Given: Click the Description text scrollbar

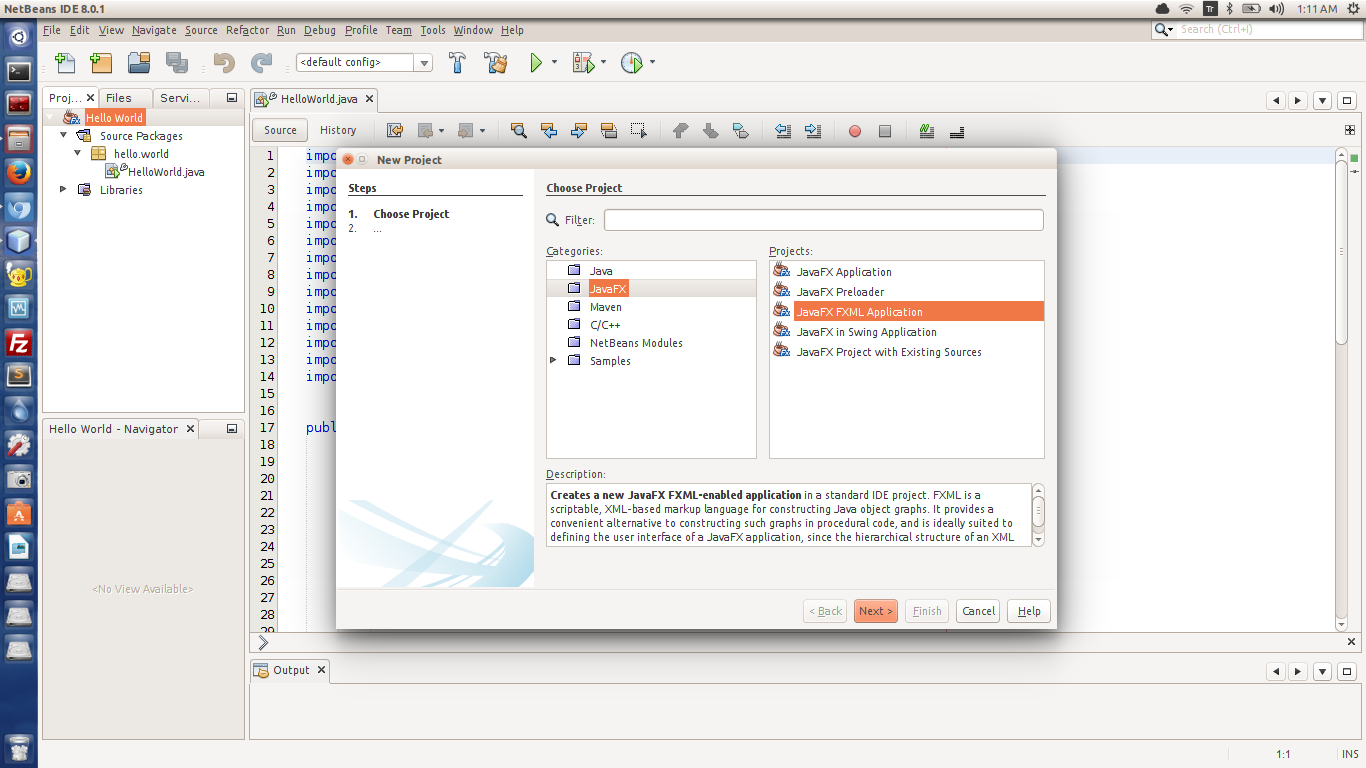Looking at the screenshot, I should click(1038, 515).
